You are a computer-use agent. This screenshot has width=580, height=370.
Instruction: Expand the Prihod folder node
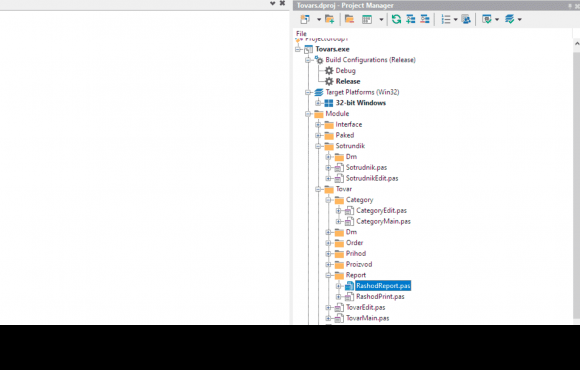pos(328,254)
